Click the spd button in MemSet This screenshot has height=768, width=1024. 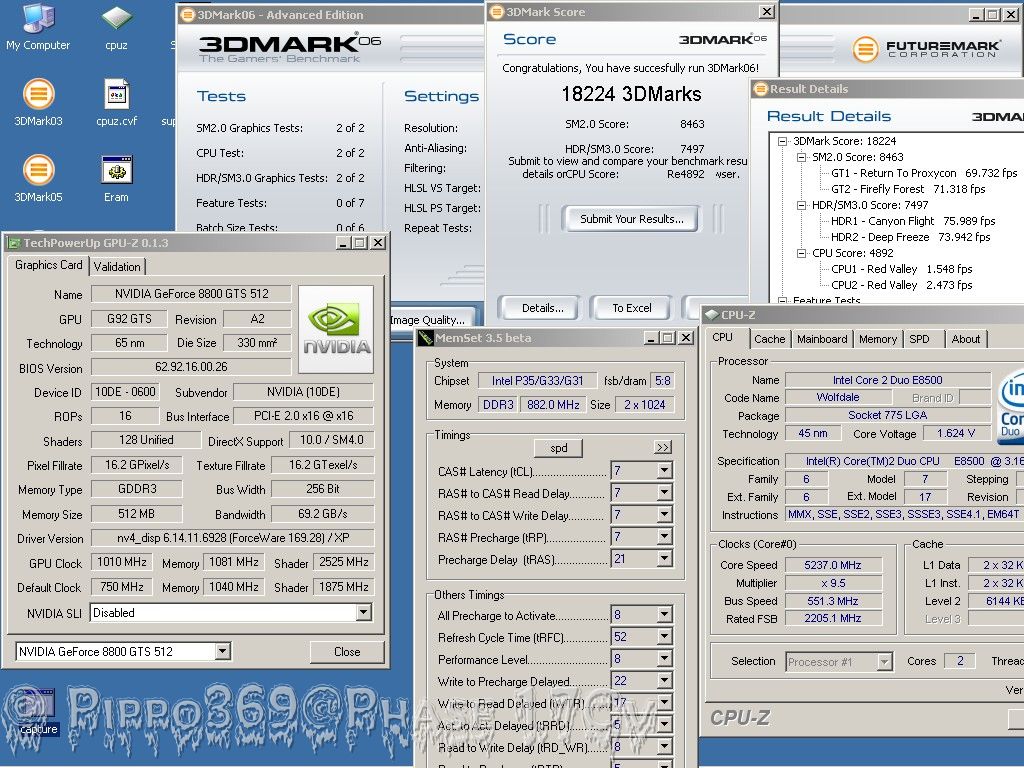(x=558, y=448)
